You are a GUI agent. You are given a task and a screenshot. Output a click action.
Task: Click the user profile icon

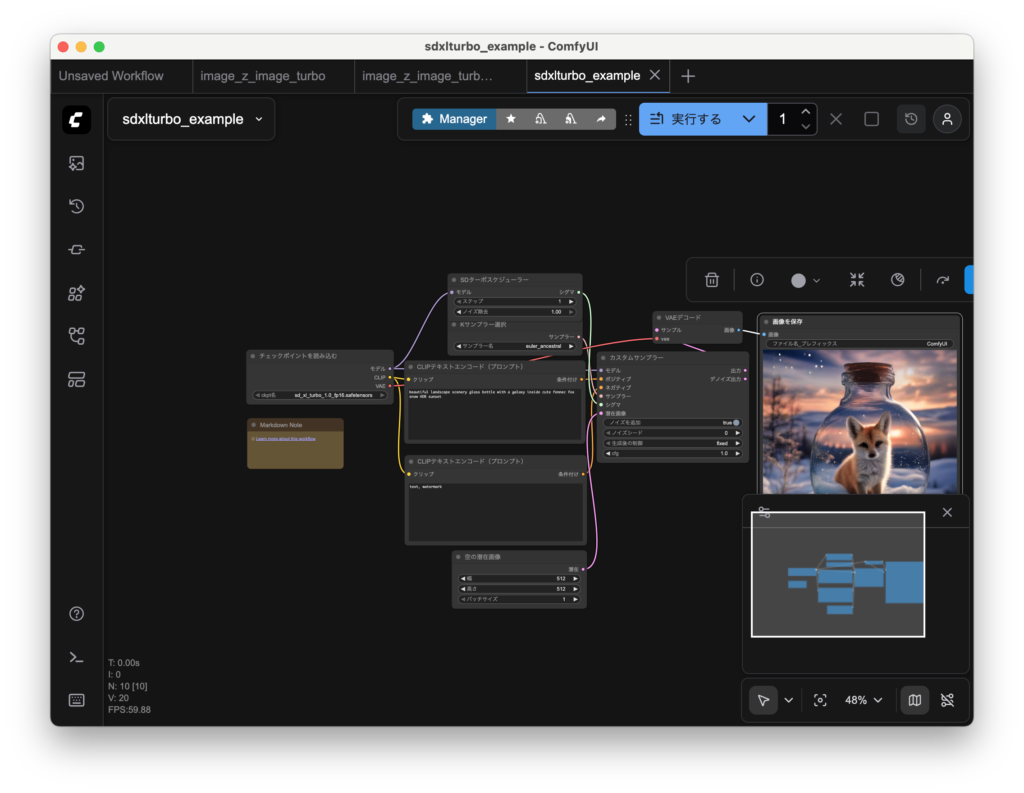947,119
